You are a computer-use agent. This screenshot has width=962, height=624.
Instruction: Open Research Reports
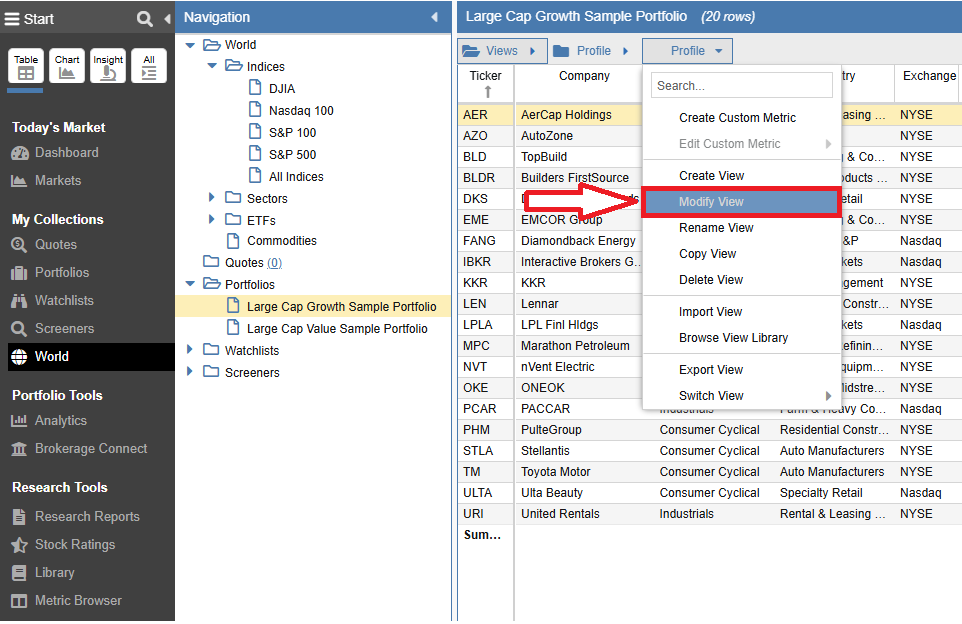point(75,517)
